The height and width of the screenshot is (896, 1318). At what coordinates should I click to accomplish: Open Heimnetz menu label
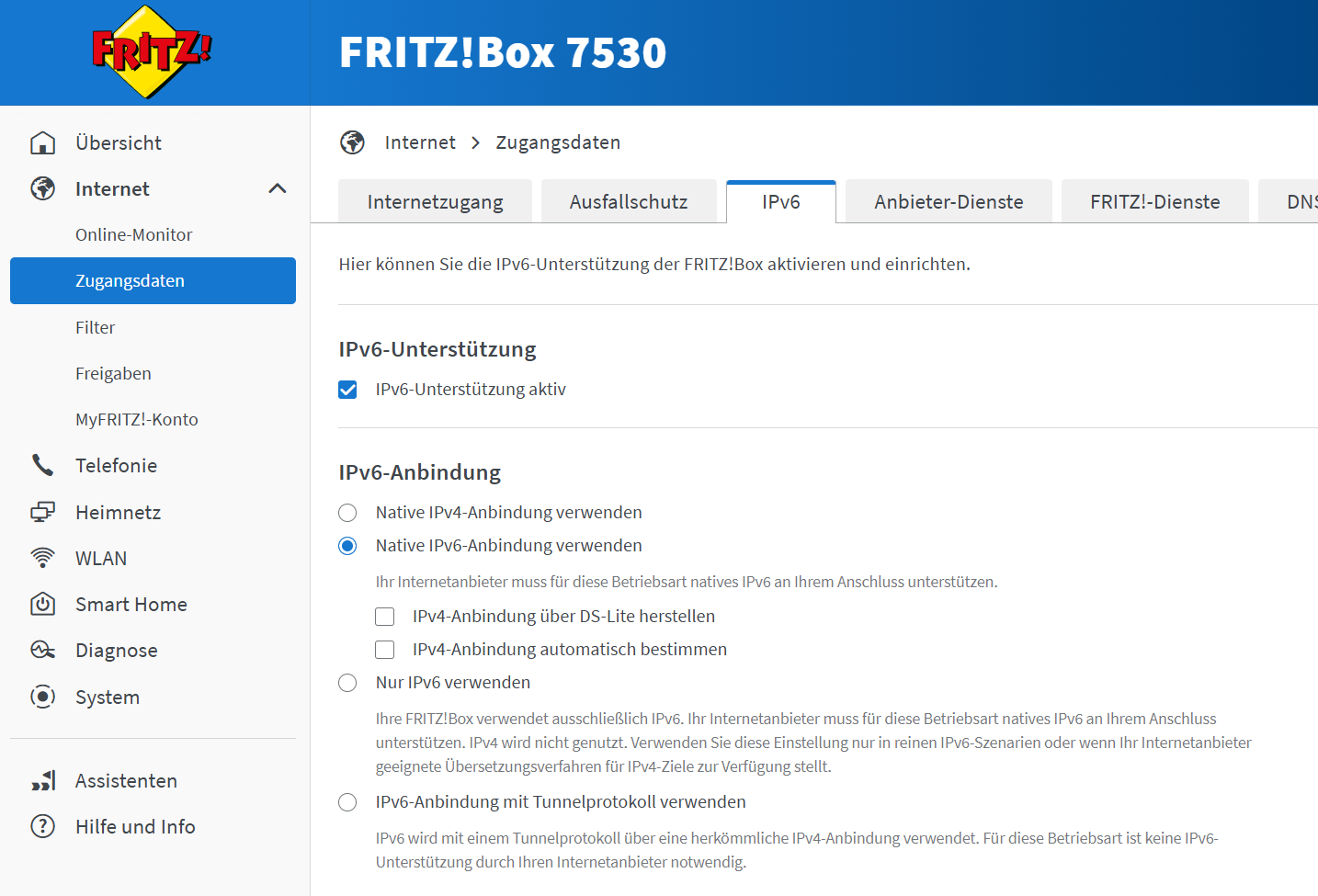(x=119, y=512)
